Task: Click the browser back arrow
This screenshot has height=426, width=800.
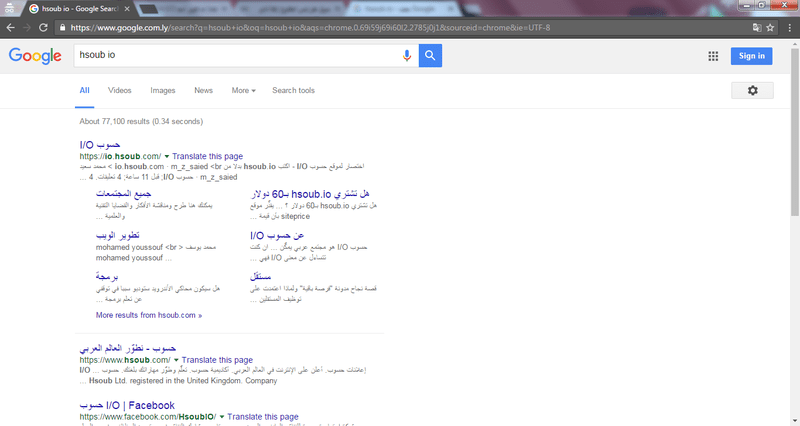Action: point(10,28)
